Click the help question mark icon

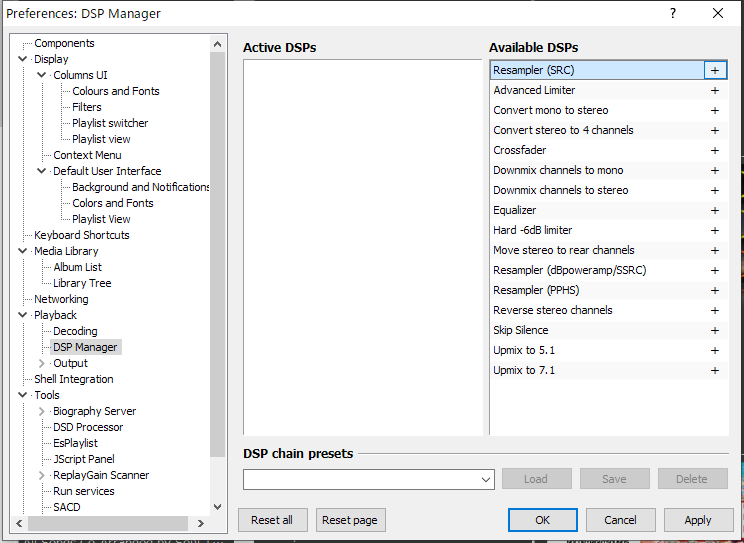(x=672, y=13)
